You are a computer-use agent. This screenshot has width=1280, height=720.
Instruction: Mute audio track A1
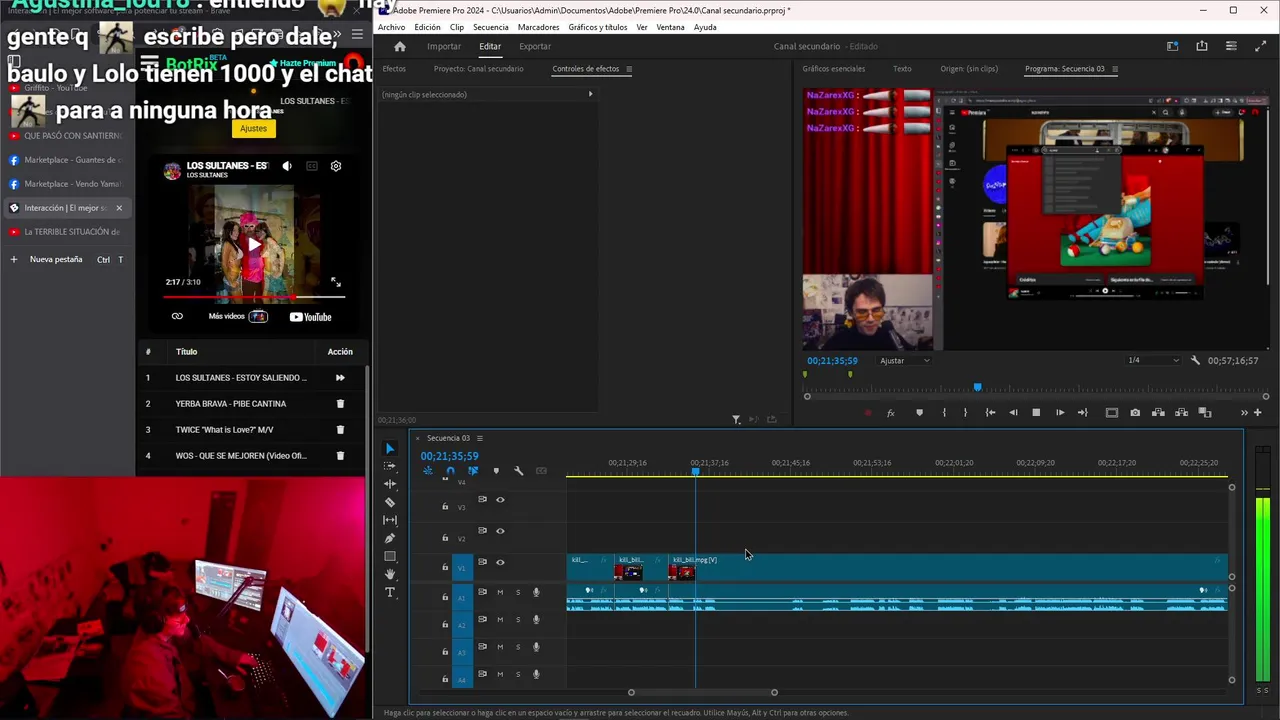click(500, 592)
